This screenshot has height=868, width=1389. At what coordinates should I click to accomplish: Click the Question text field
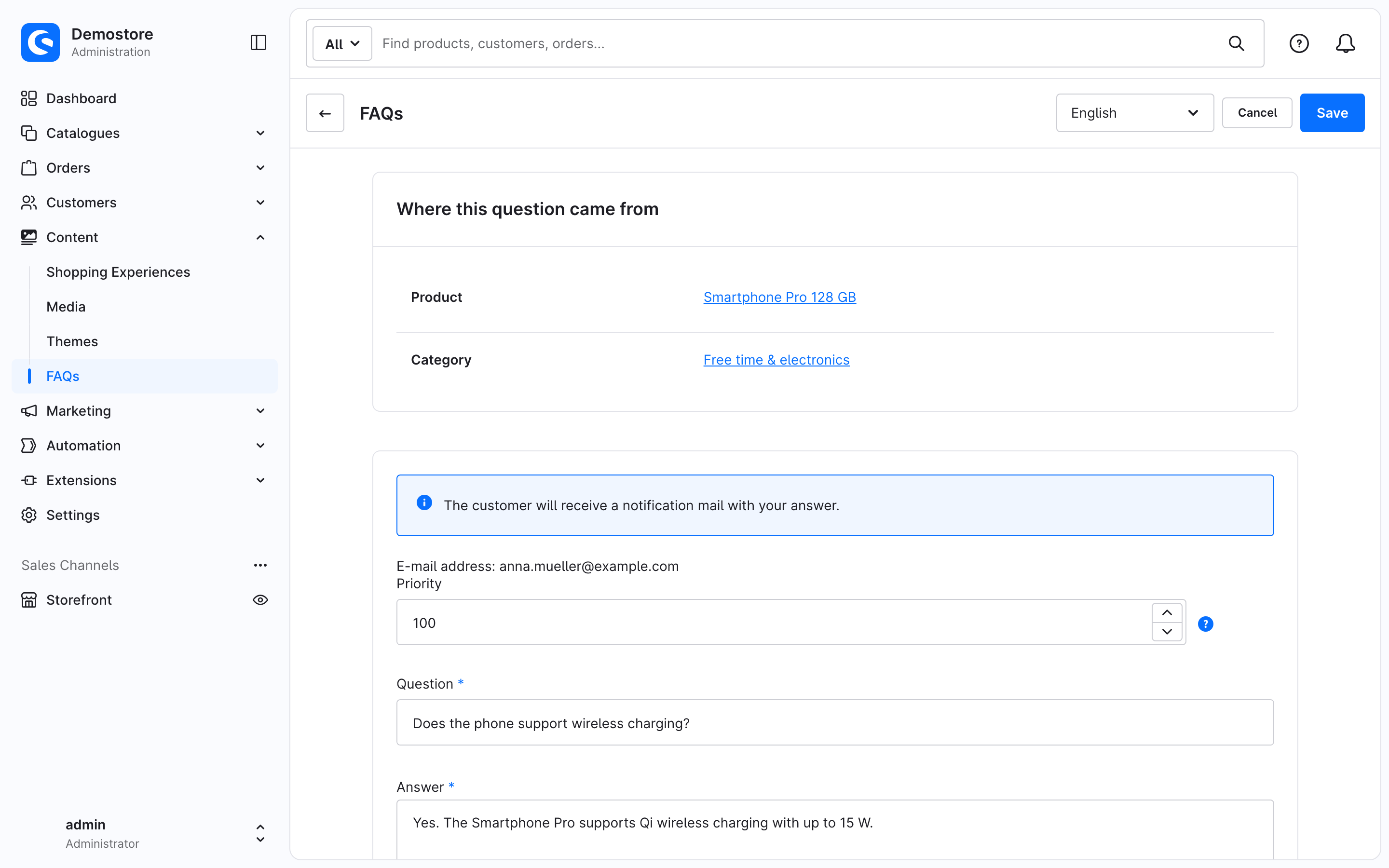[x=834, y=722]
